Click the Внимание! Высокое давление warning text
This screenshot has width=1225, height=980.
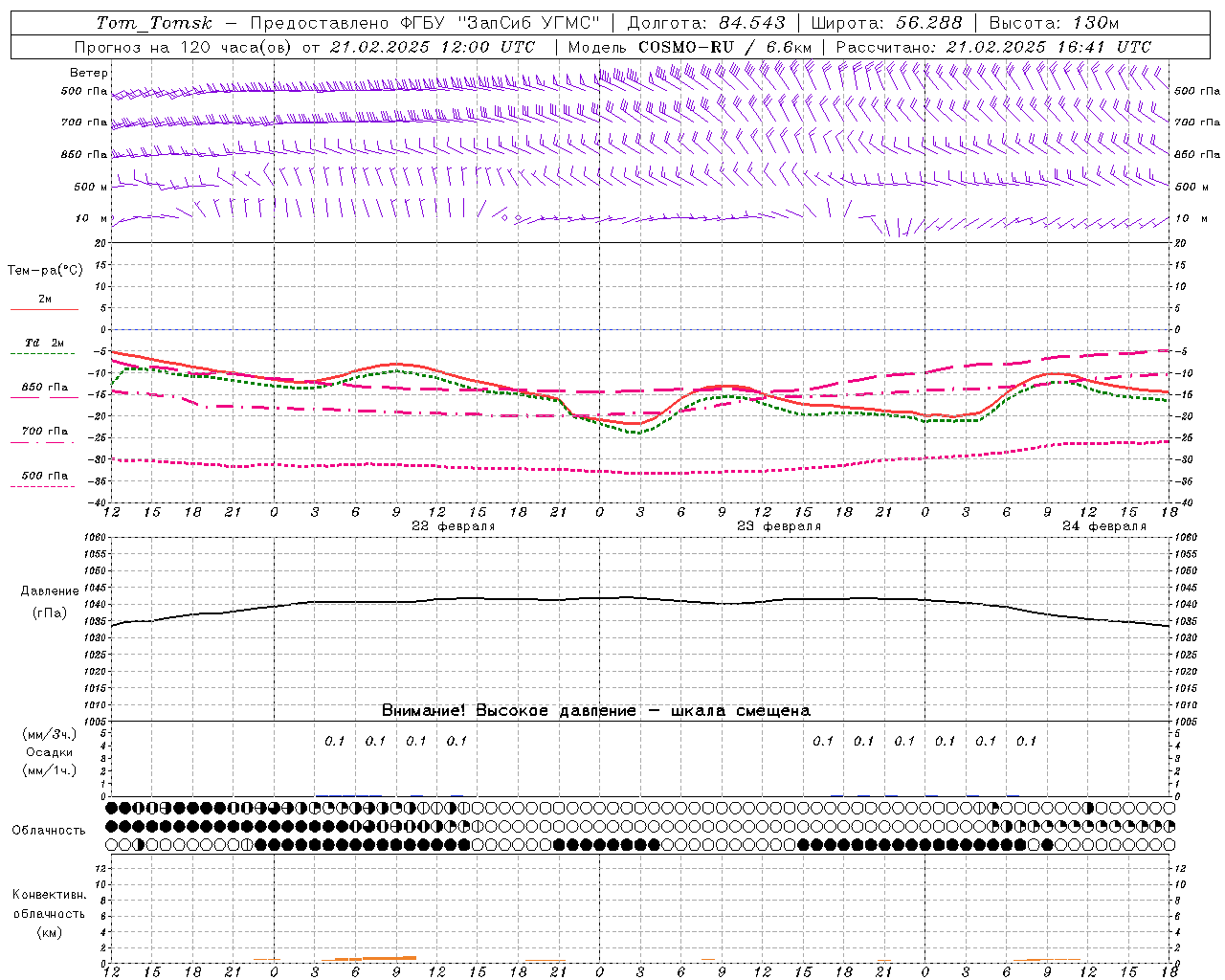[x=595, y=711]
